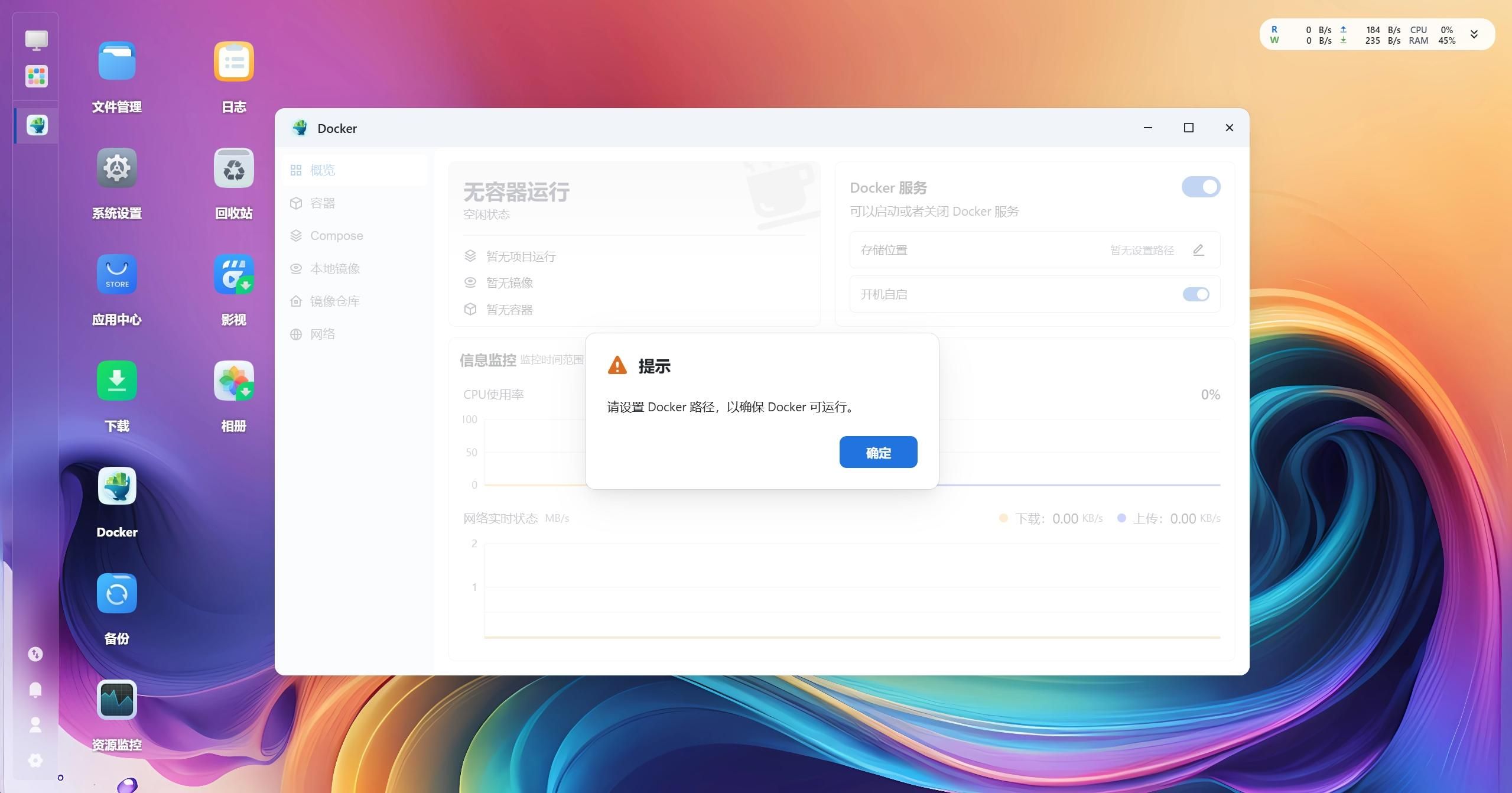Open the 资源监控 resource monitor app
The width and height of the screenshot is (1512, 793).
(116, 700)
